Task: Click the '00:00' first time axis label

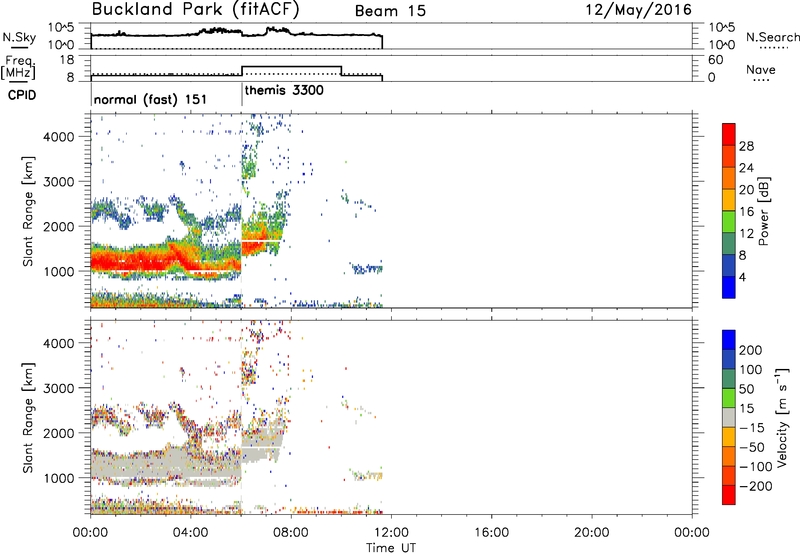Action: click(x=91, y=533)
